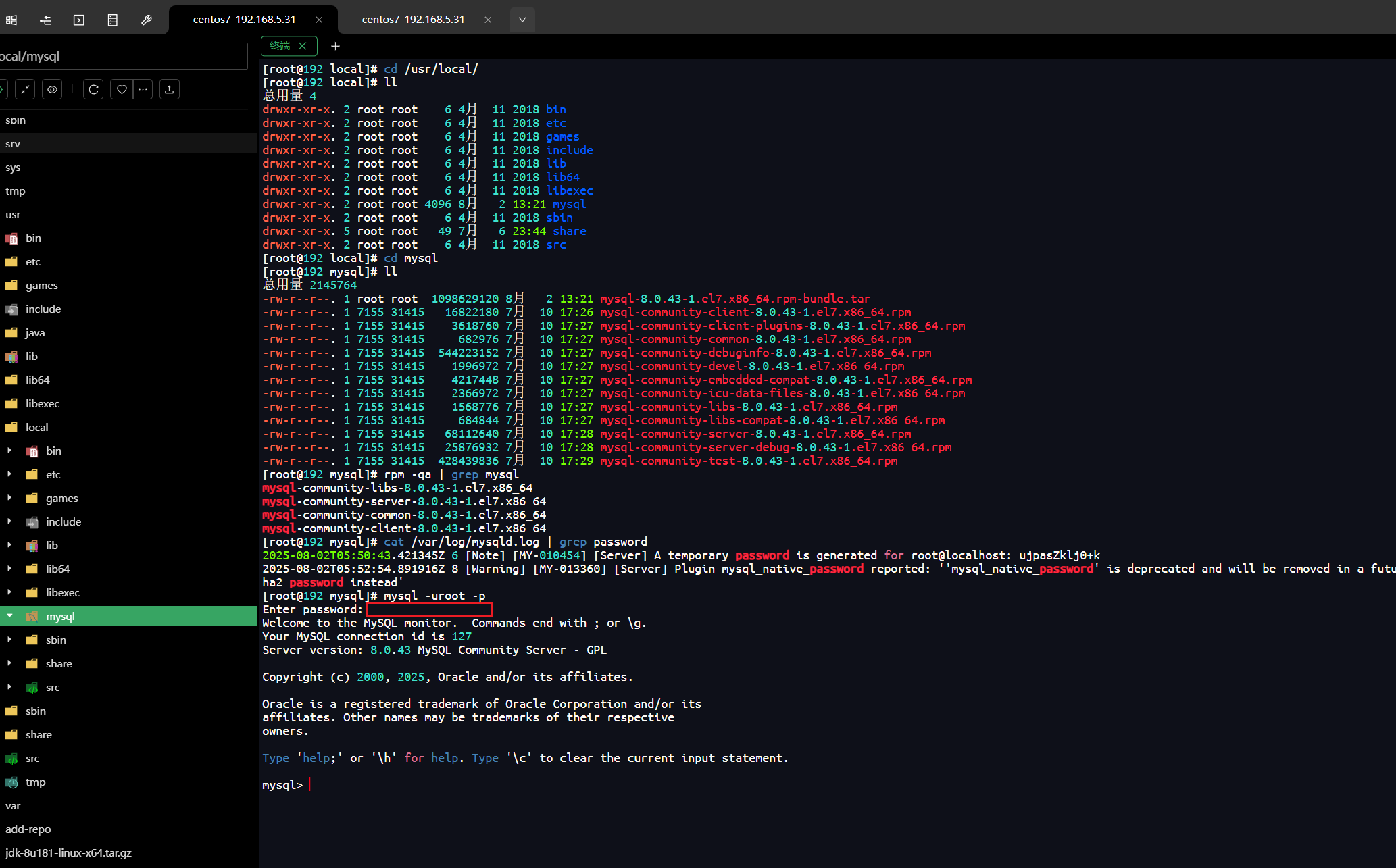Open the dashboard grid view icon
1396x868 pixels.
pos(11,20)
